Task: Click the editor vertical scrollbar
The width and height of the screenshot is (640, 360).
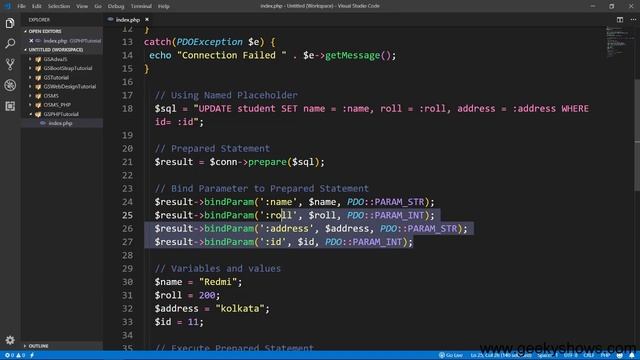Action: tap(637, 135)
